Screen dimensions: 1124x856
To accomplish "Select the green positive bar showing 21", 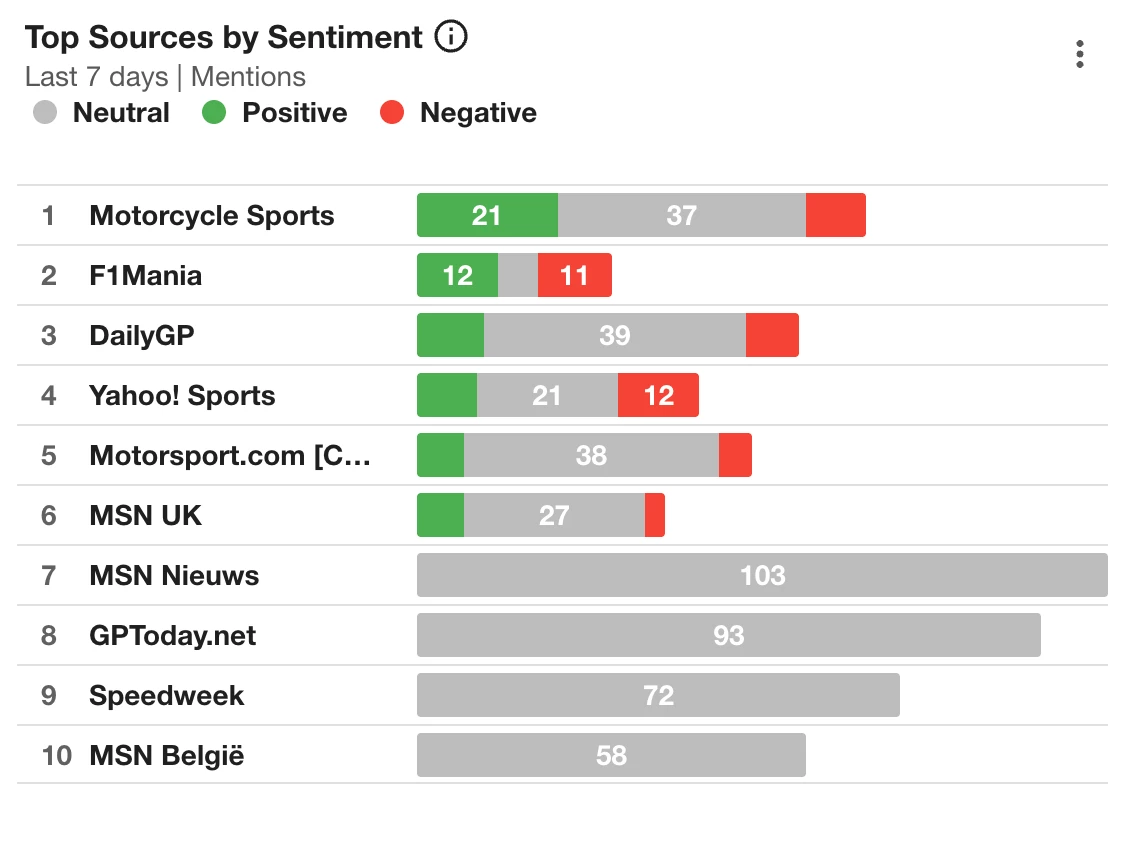I will click(x=487, y=216).
